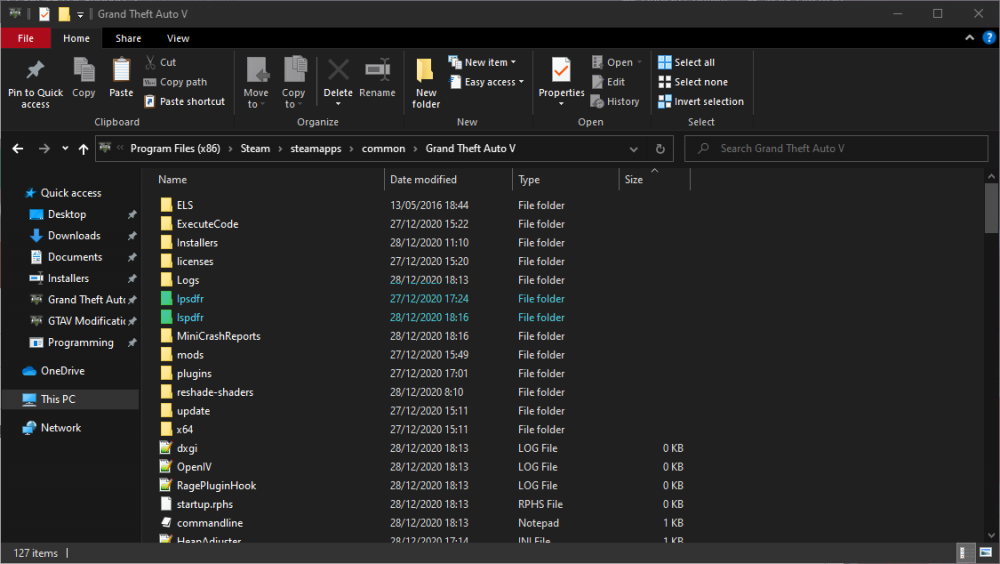Open the address bar history dropdown
This screenshot has width=1000, height=564.
[634, 149]
